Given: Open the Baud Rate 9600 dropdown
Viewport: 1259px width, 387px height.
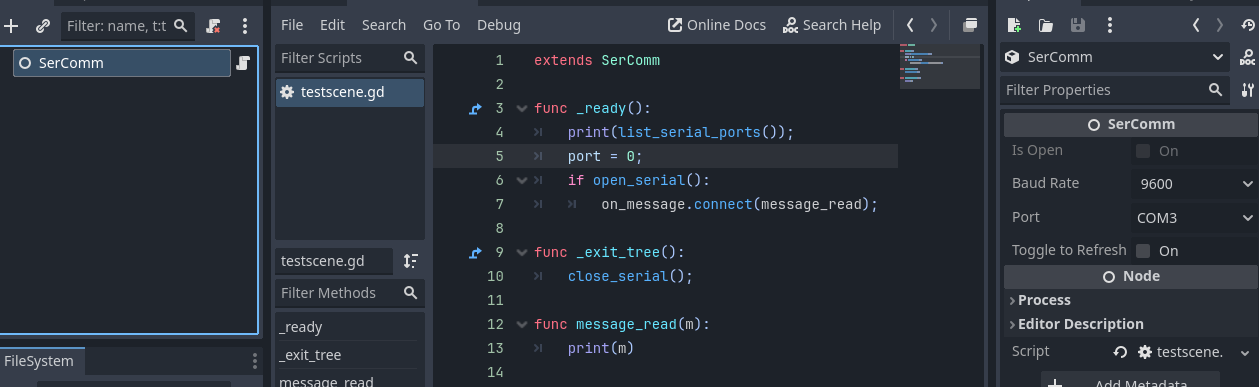Looking at the screenshot, I should tap(1194, 184).
